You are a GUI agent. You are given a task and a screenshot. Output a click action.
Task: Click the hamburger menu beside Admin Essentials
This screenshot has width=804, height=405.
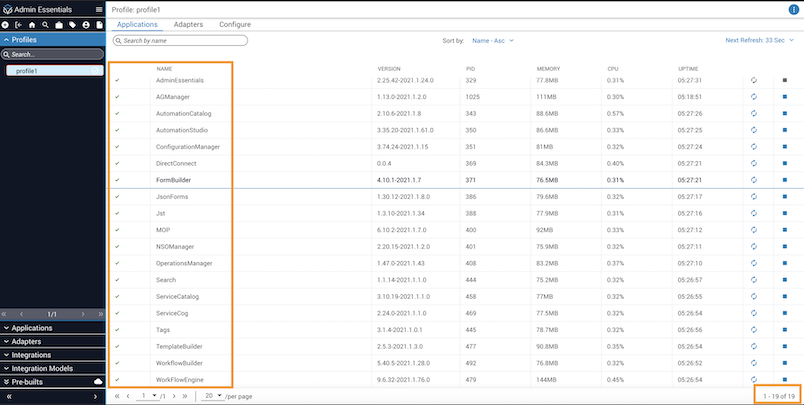pyautogui.click(x=98, y=9)
